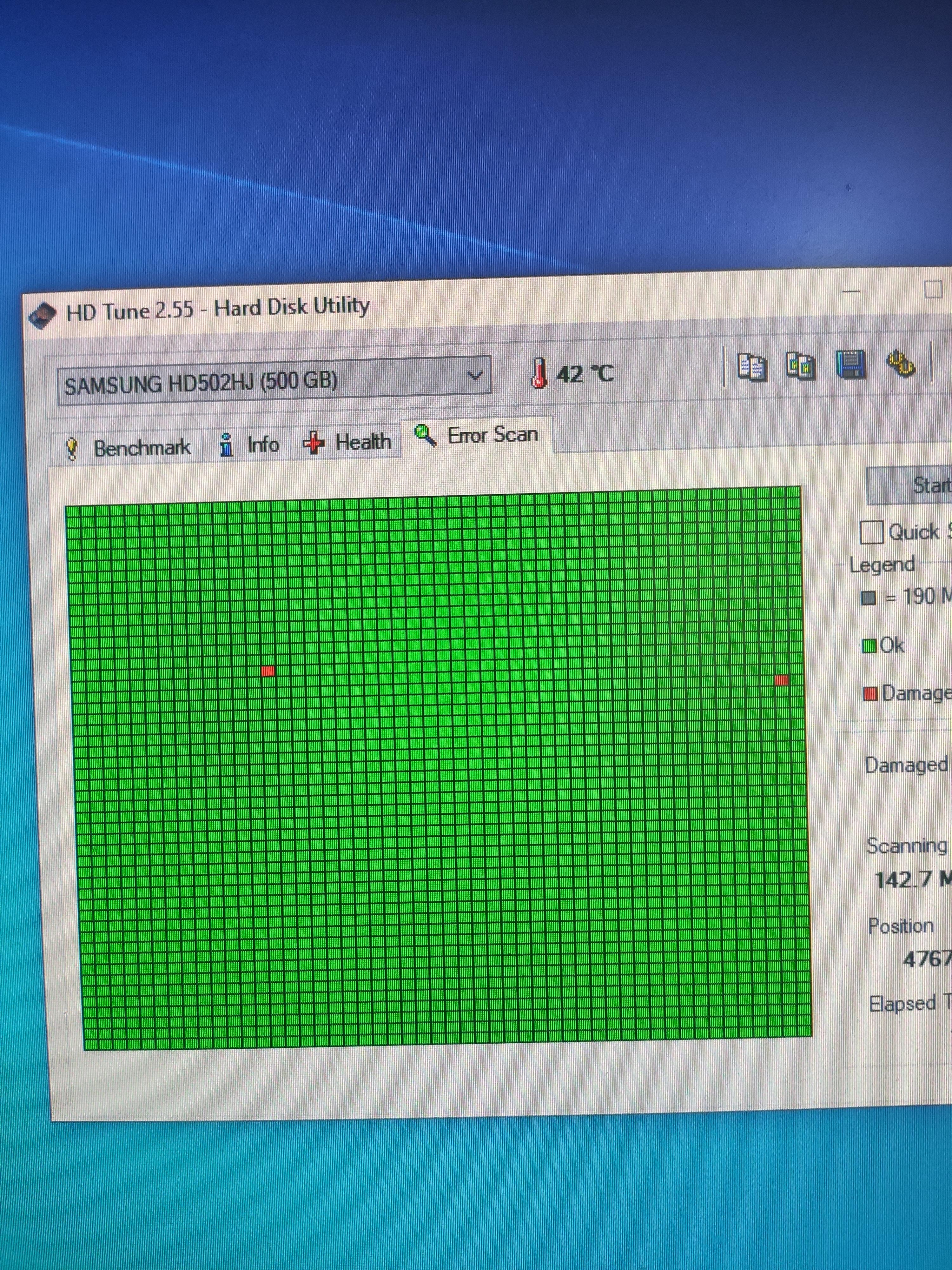Click the save screenshot floppy disk icon

point(850,364)
